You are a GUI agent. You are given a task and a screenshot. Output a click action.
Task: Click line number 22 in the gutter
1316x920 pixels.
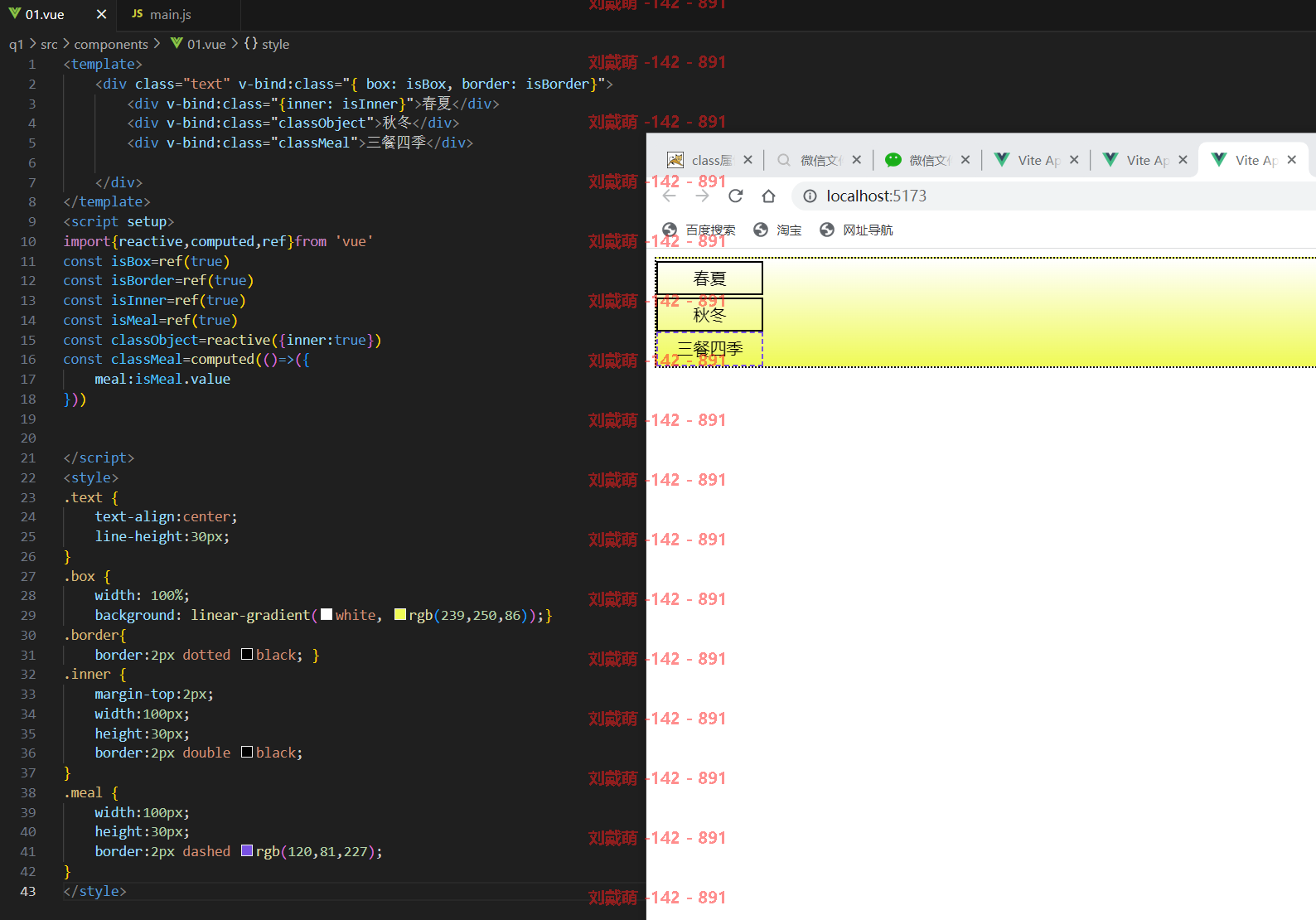pos(28,477)
